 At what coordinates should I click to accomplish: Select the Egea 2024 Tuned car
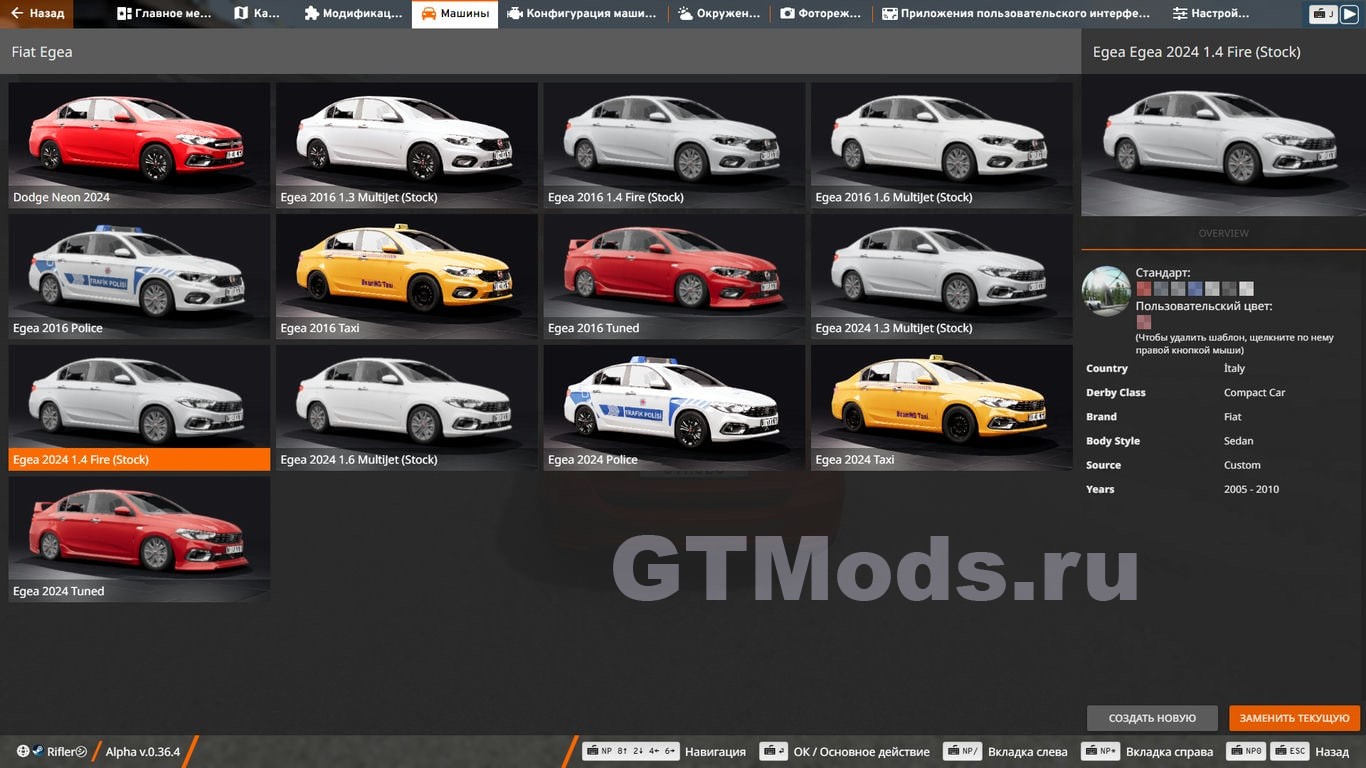pyautogui.click(x=139, y=539)
